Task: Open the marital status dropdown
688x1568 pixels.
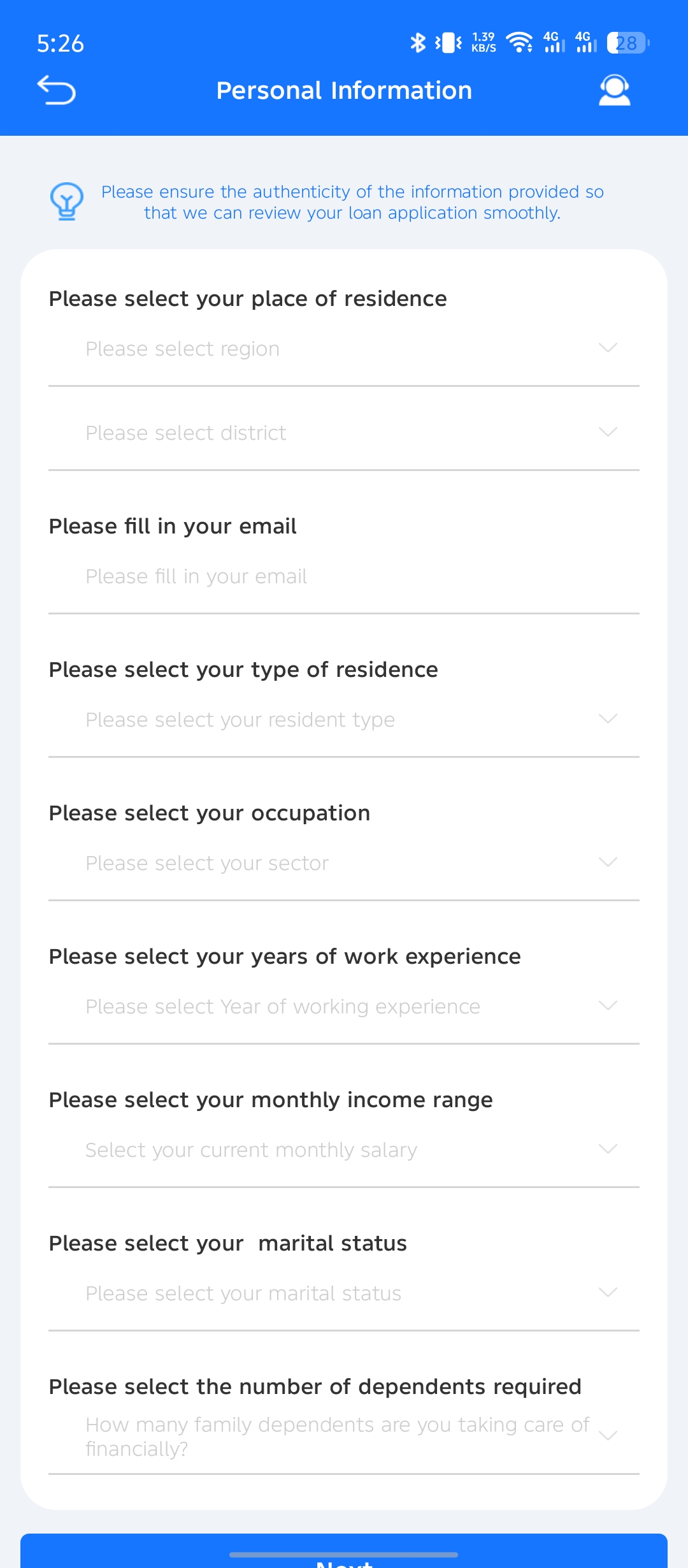Action: pos(344,1293)
